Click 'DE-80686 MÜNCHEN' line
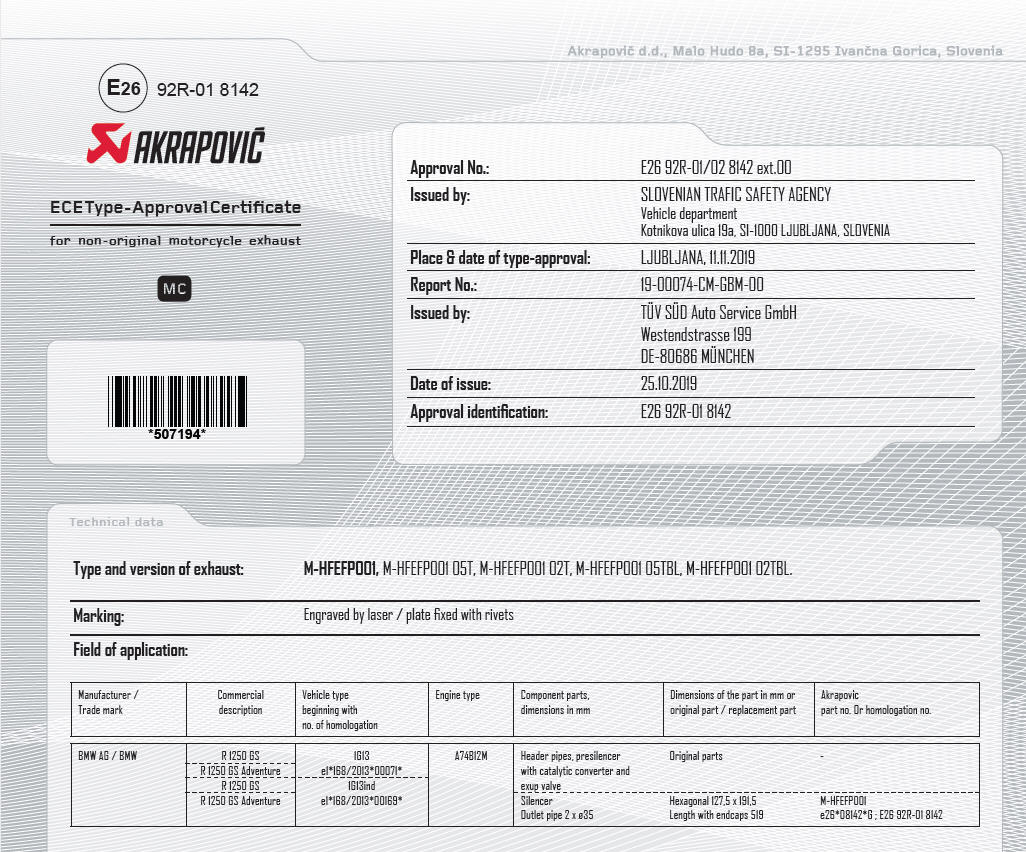1026x852 pixels. (698, 357)
